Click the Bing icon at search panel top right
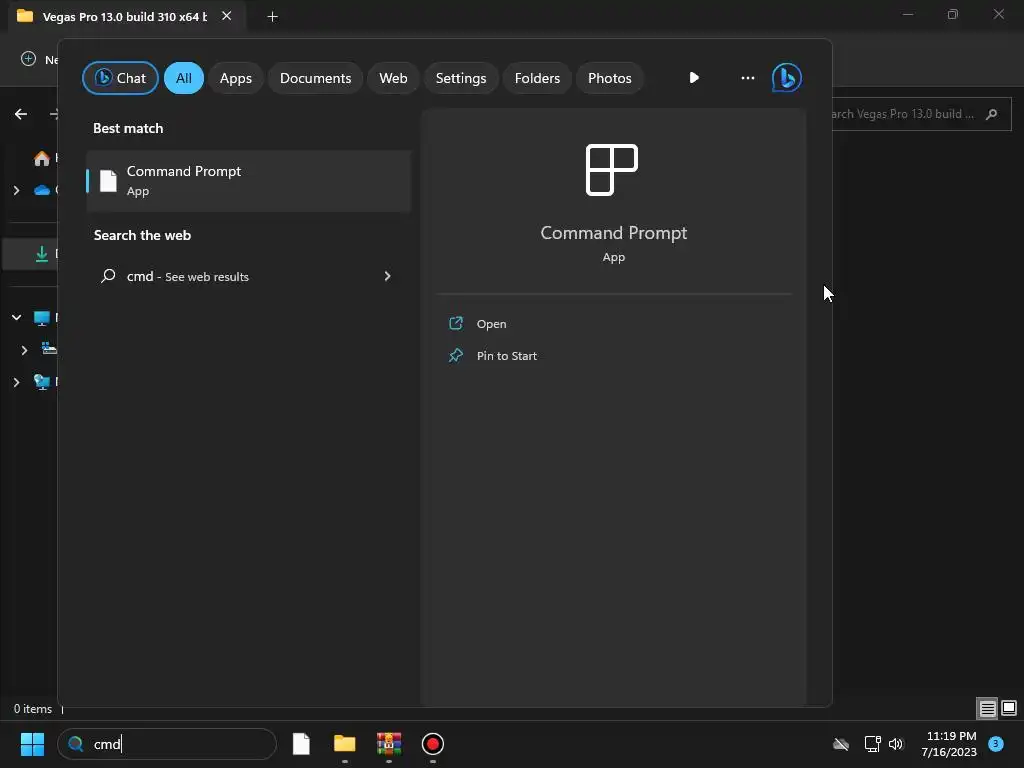Screen dimensions: 1024x768 (x=786, y=78)
